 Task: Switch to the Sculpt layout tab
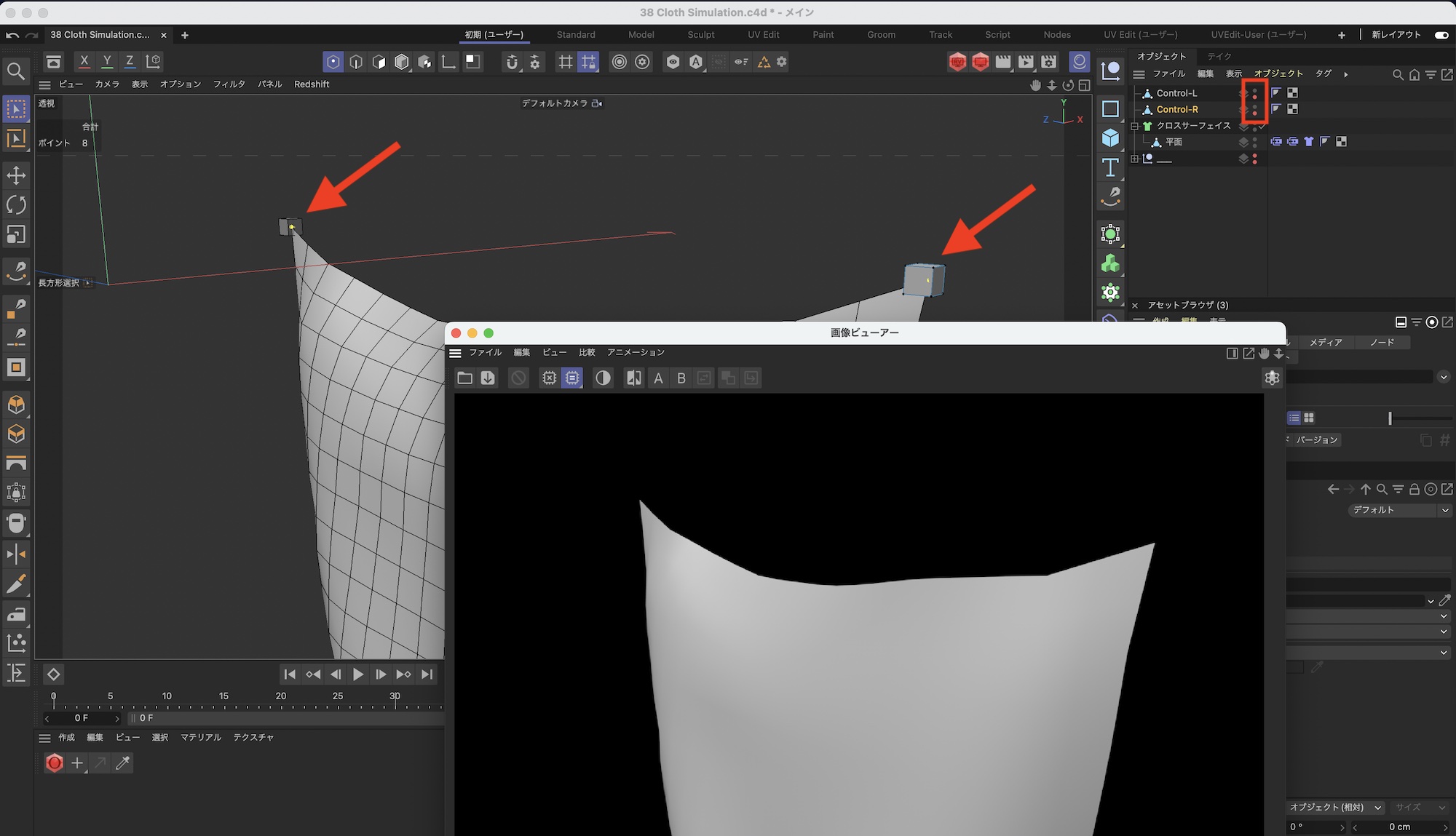[x=700, y=35]
